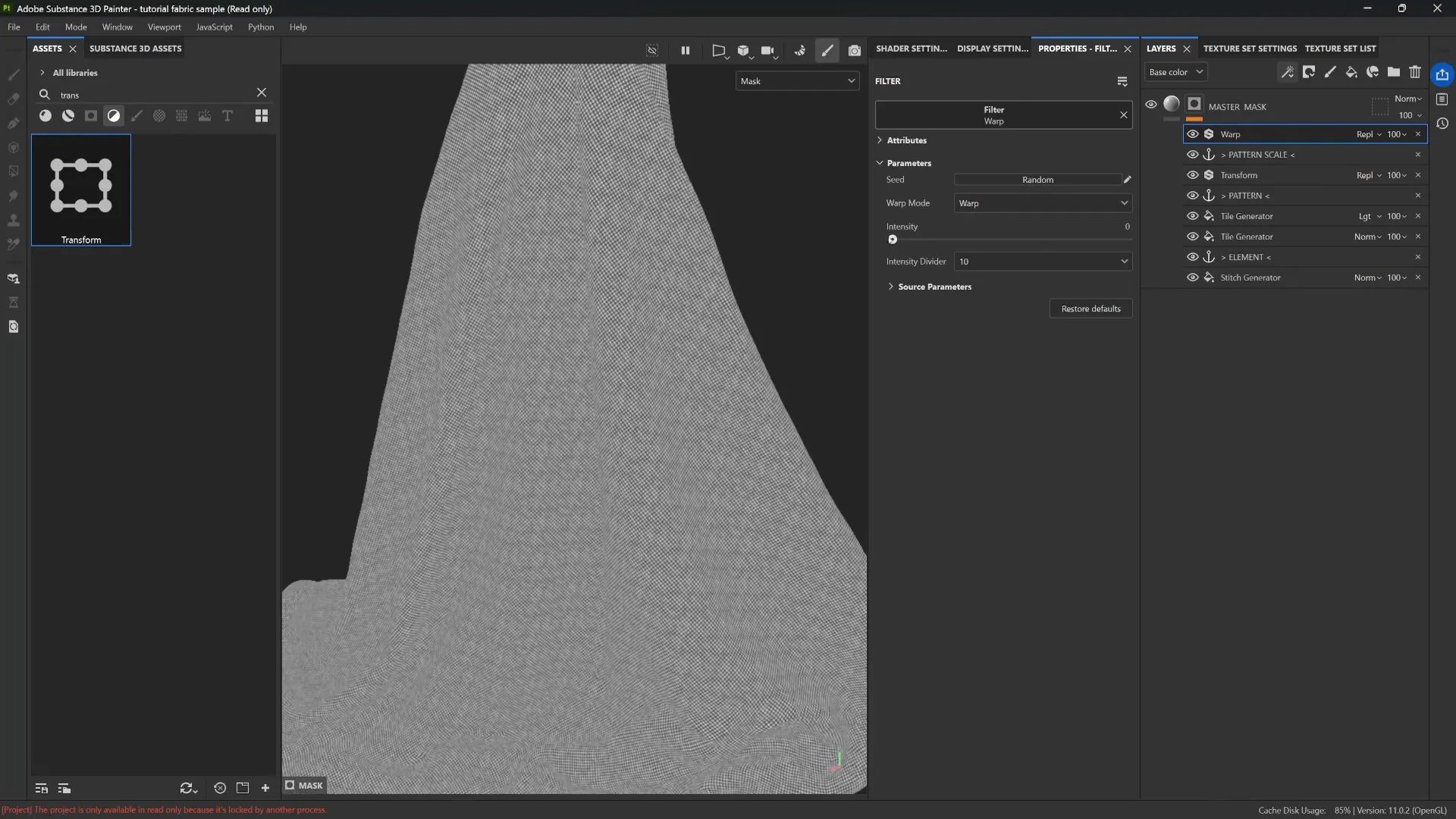Image resolution: width=1456 pixels, height=819 pixels.
Task: Switch assets view with the grid icon
Action: 262,116
